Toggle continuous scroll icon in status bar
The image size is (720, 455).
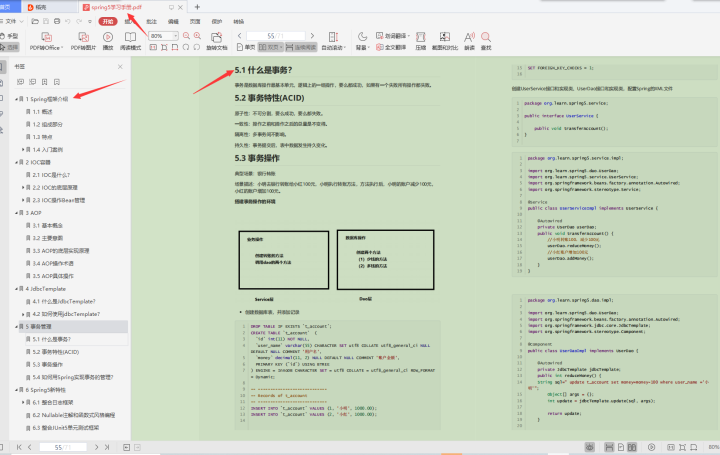click(x=609, y=447)
